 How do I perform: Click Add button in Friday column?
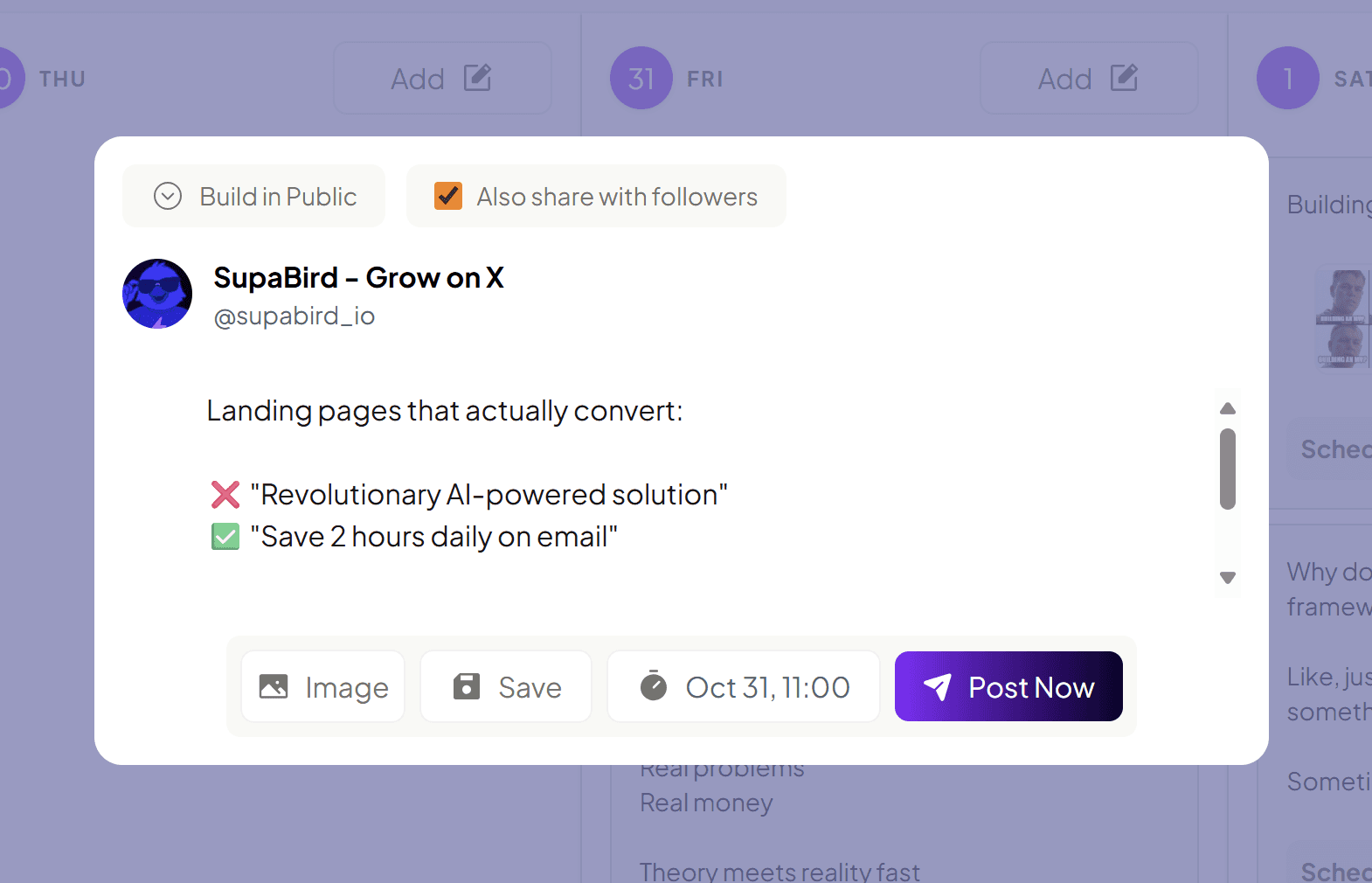[1089, 79]
